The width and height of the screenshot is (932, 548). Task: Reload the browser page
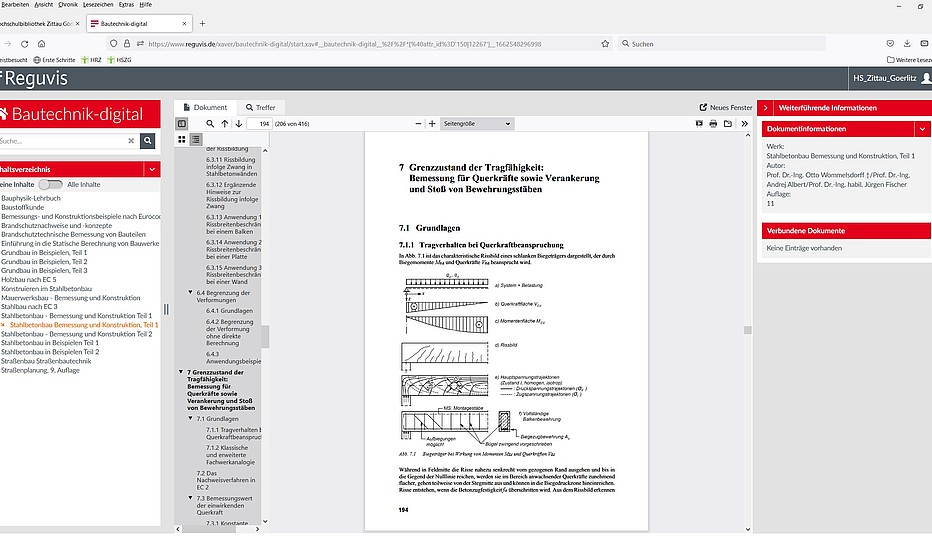pos(24,44)
